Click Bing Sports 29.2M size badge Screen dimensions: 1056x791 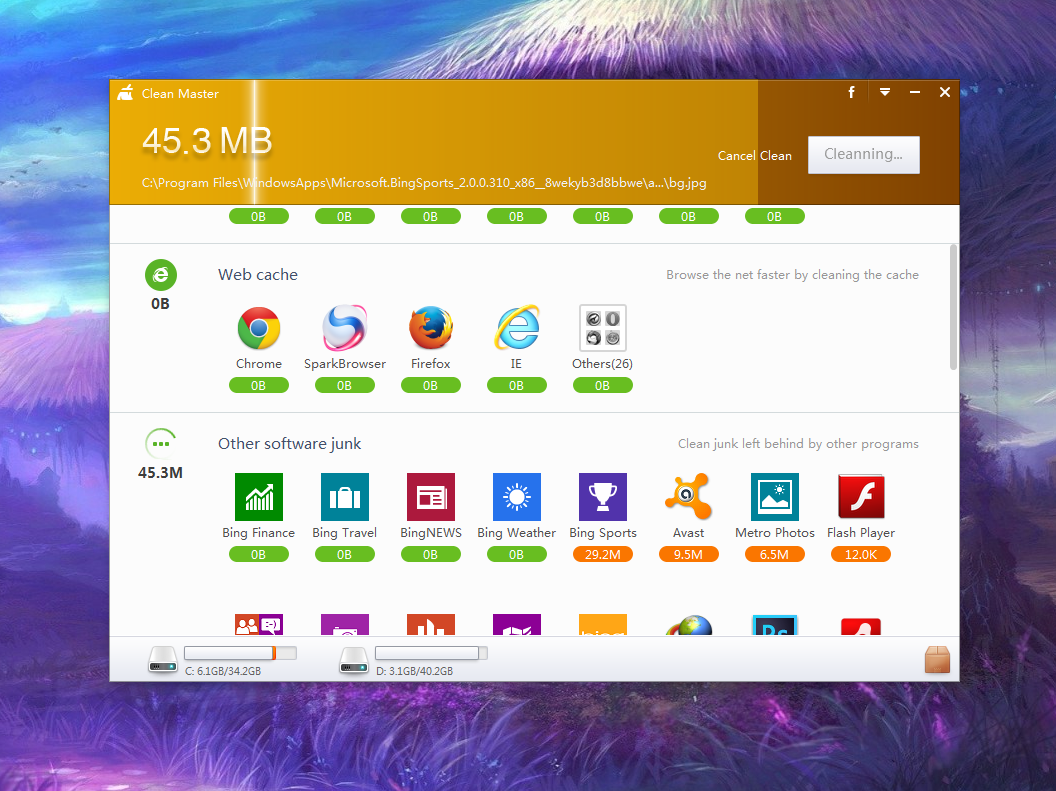point(603,554)
